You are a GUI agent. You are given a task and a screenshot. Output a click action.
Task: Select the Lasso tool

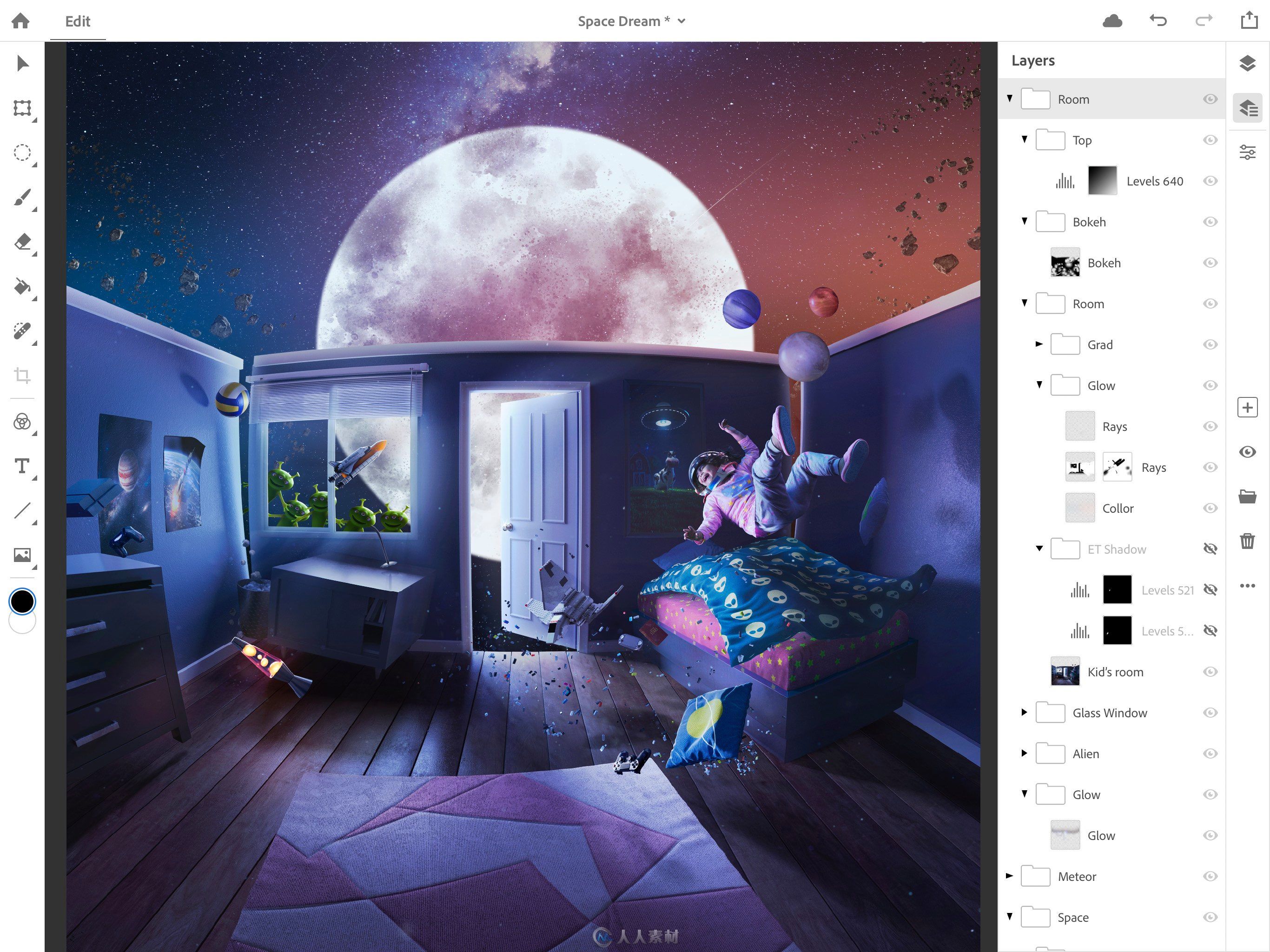coord(22,152)
